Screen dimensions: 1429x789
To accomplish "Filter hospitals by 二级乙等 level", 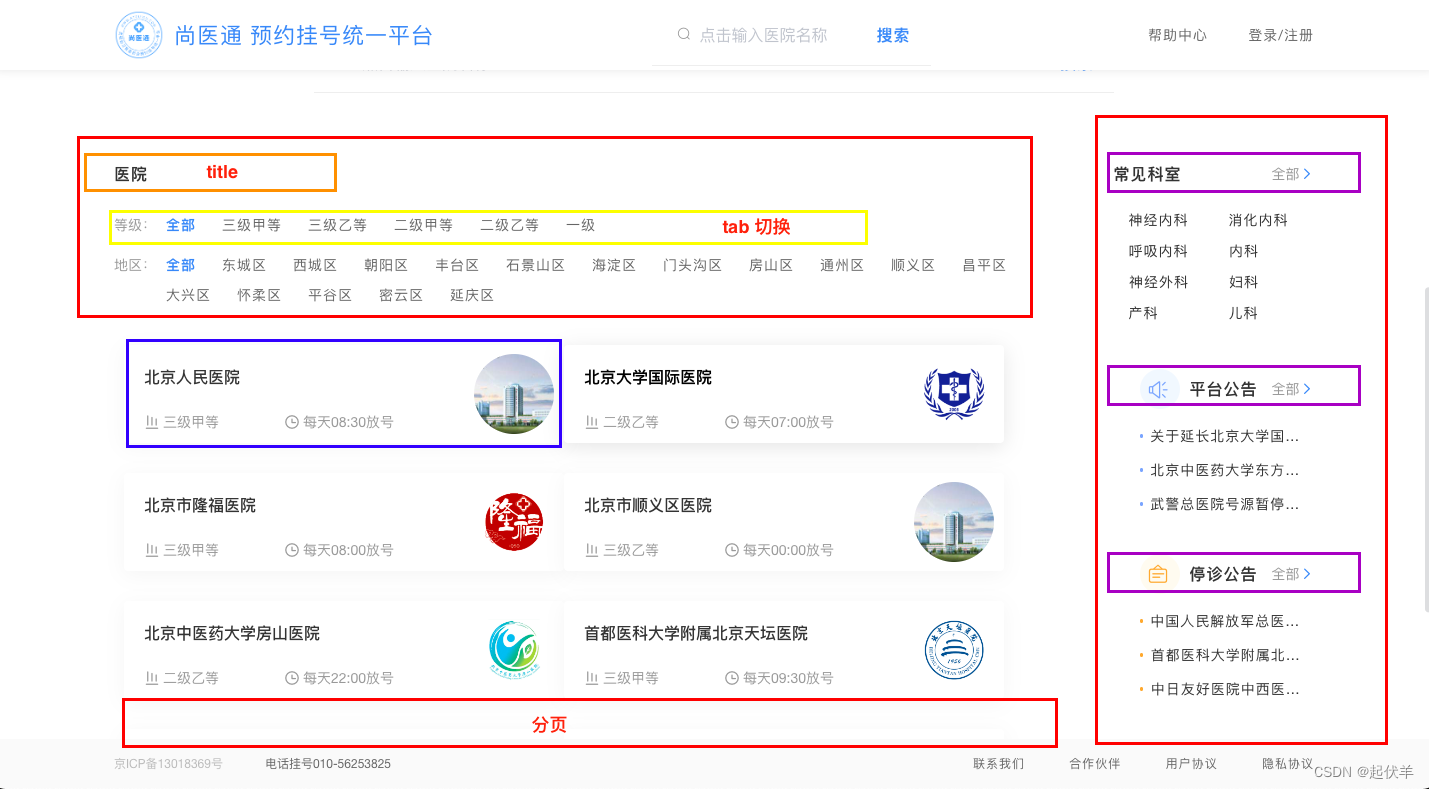I will pos(509,225).
